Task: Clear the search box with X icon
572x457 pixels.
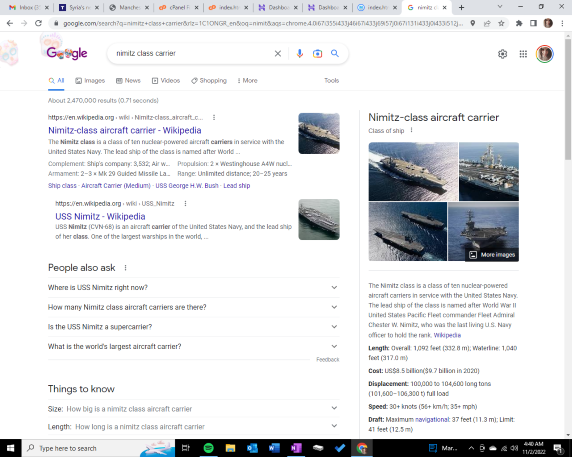Action: pos(278,54)
